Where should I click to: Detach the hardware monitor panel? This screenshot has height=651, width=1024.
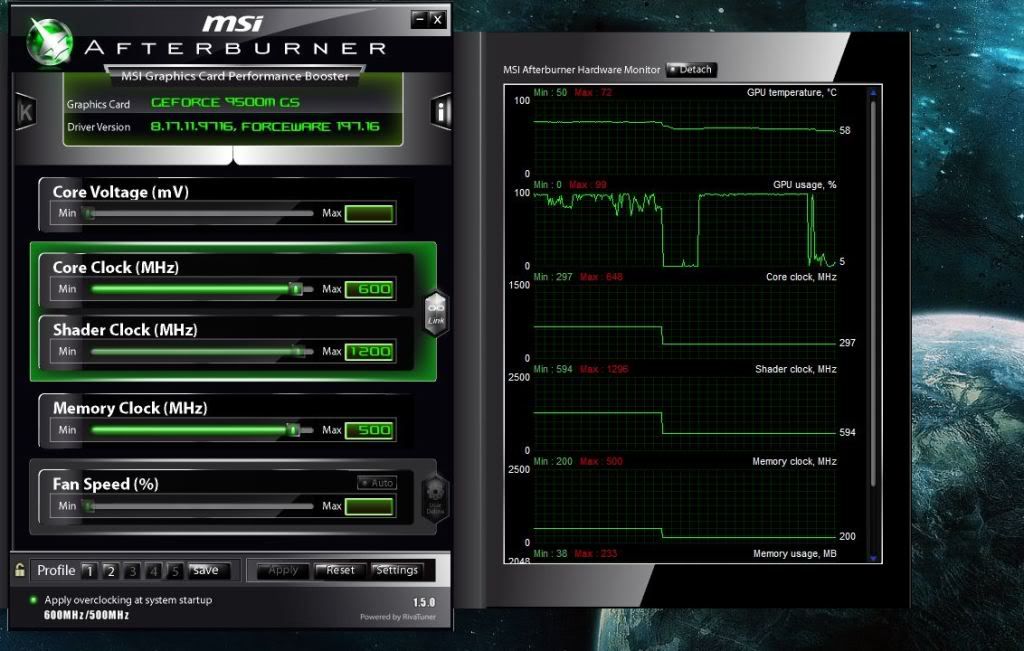tap(691, 69)
